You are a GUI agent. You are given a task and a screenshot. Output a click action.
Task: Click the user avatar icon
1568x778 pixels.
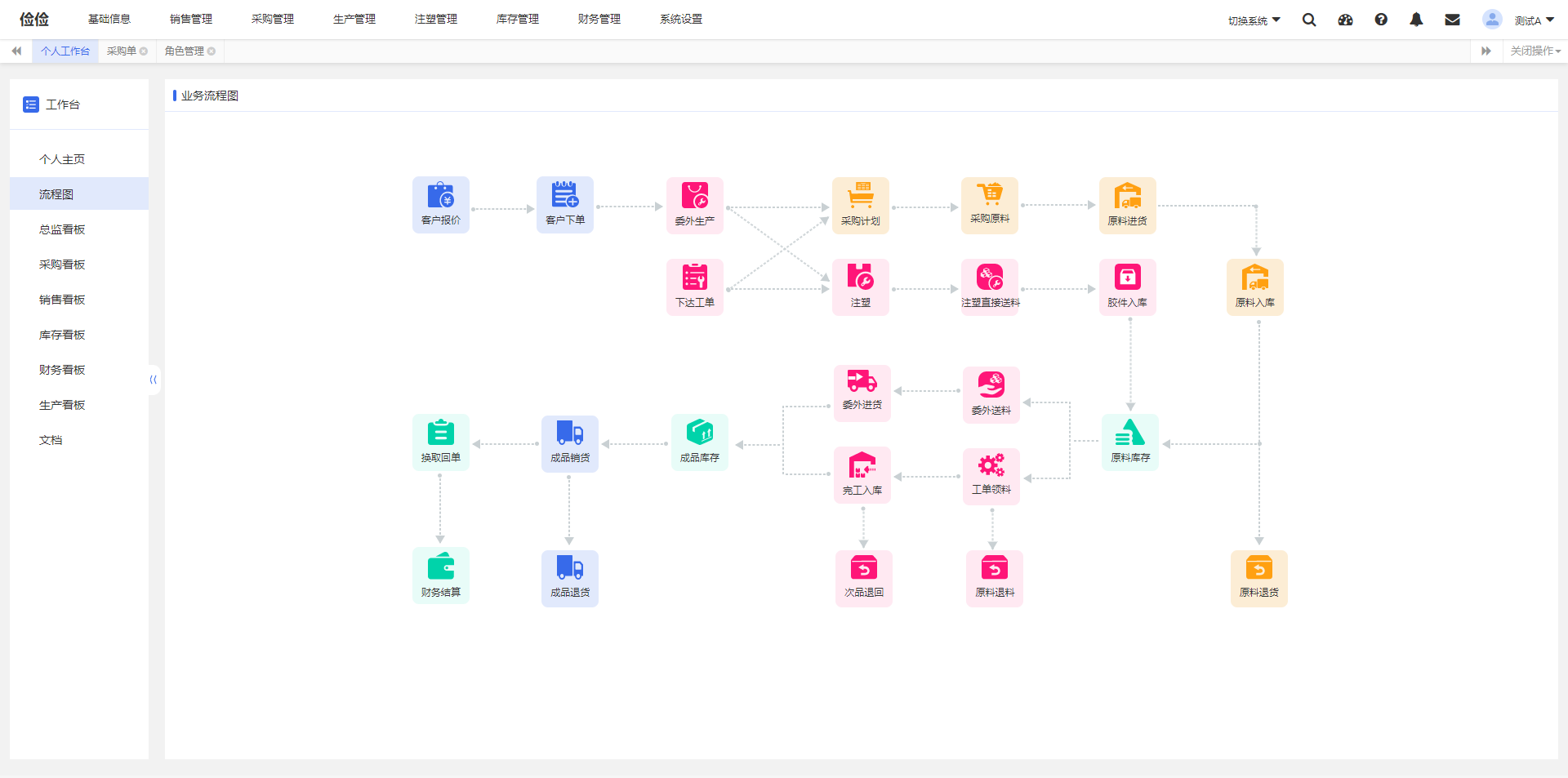tap(1492, 20)
